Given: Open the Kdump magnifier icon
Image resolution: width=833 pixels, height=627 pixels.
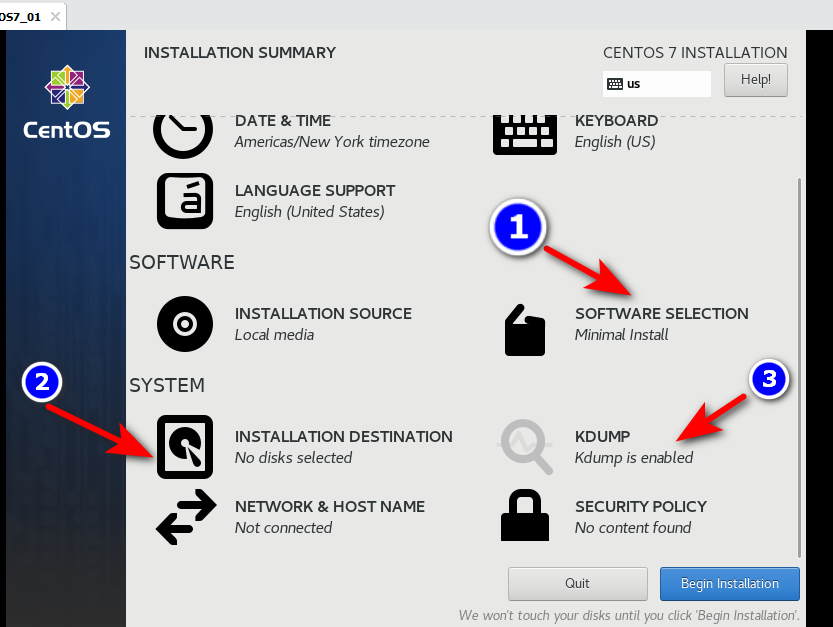Looking at the screenshot, I should 526,447.
